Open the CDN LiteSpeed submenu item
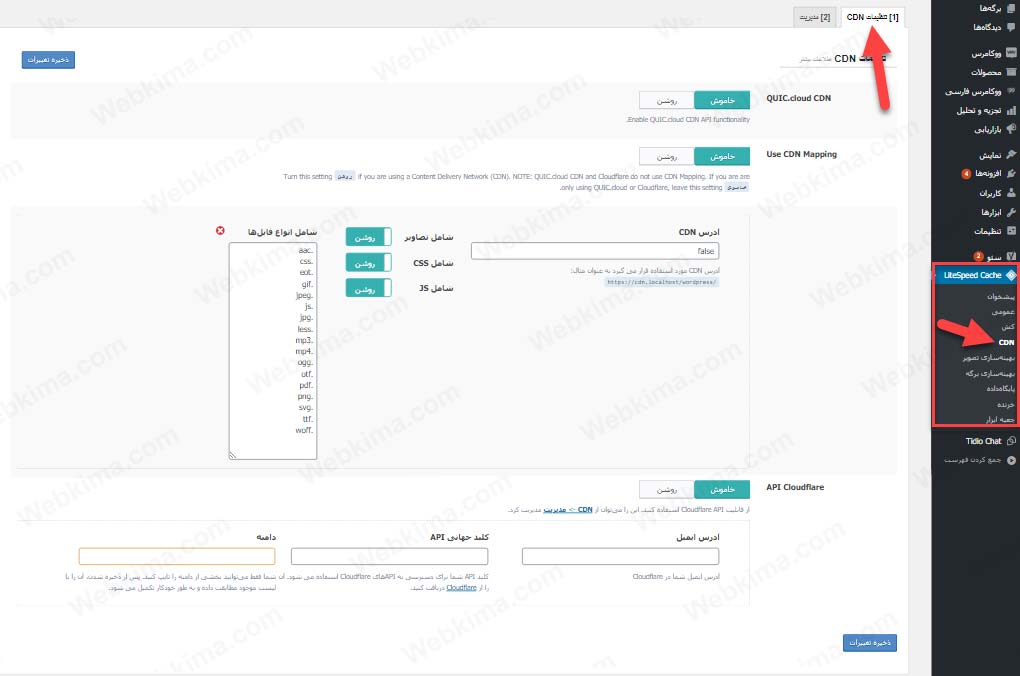Viewport: 1020px width, 676px height. [x=1006, y=342]
